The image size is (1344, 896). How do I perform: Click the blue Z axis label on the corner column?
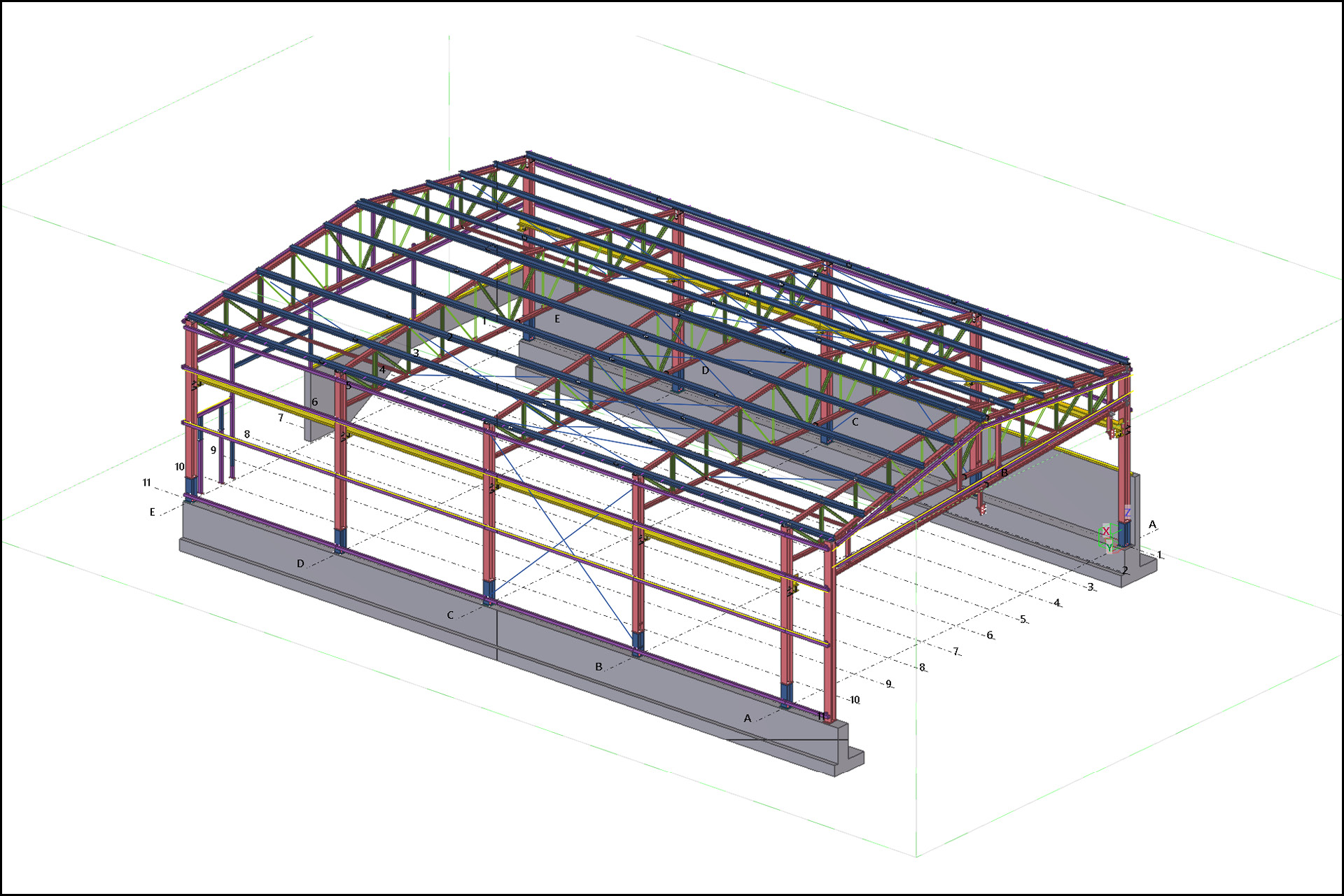pyautogui.click(x=1128, y=512)
